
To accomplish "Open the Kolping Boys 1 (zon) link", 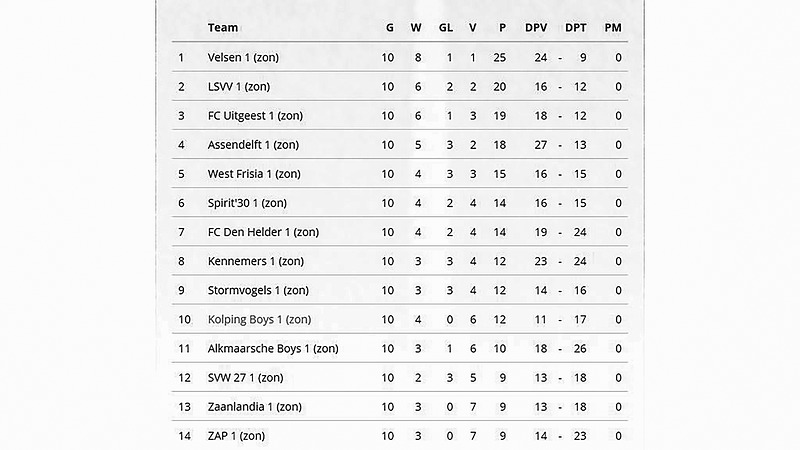I will click(x=260, y=320).
